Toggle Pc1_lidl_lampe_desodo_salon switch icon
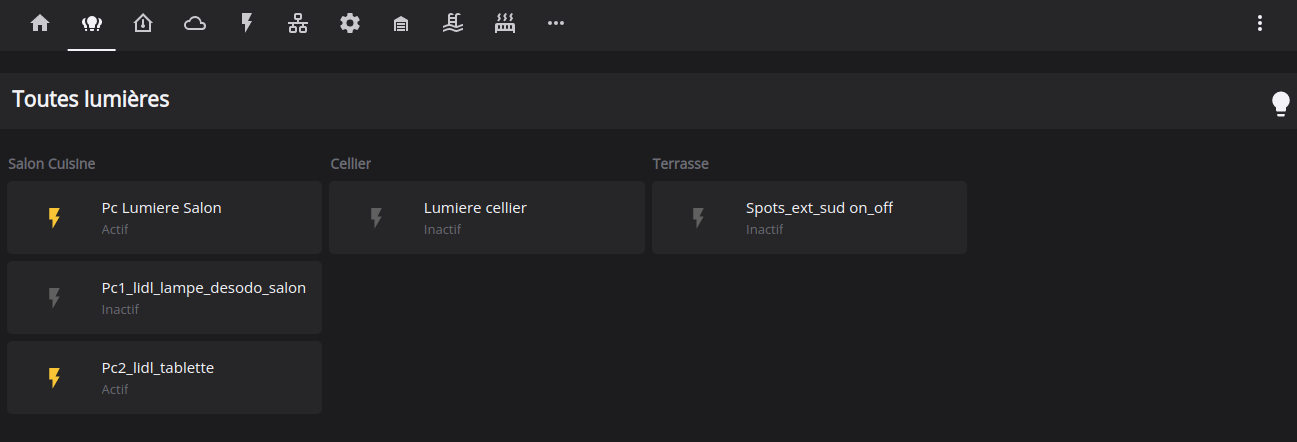1297x442 pixels. 55,298
